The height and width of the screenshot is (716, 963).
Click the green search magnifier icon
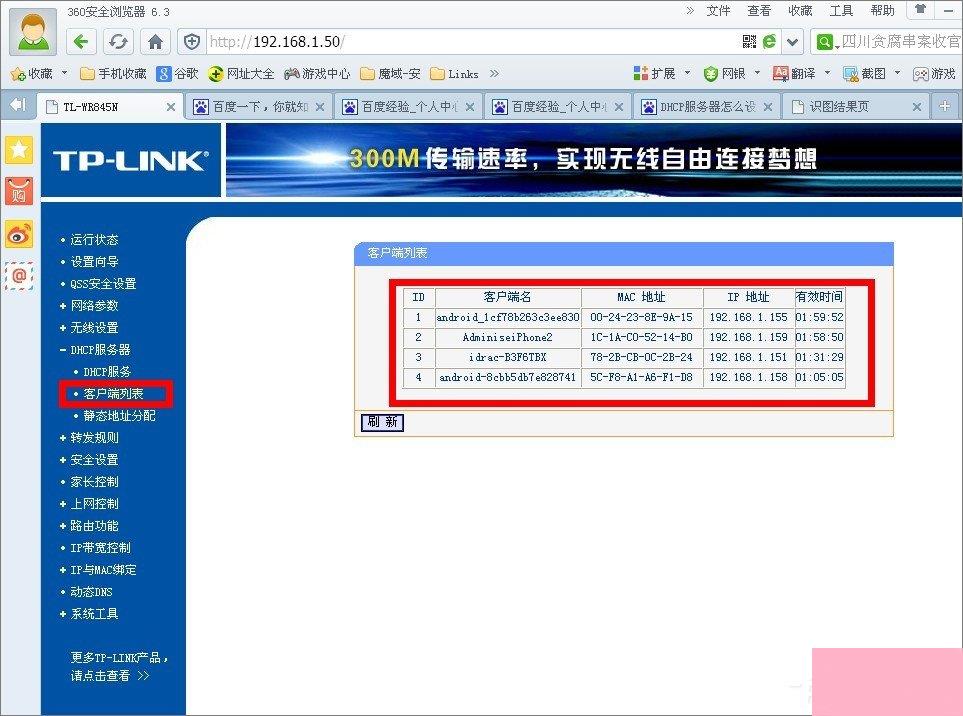pos(824,42)
